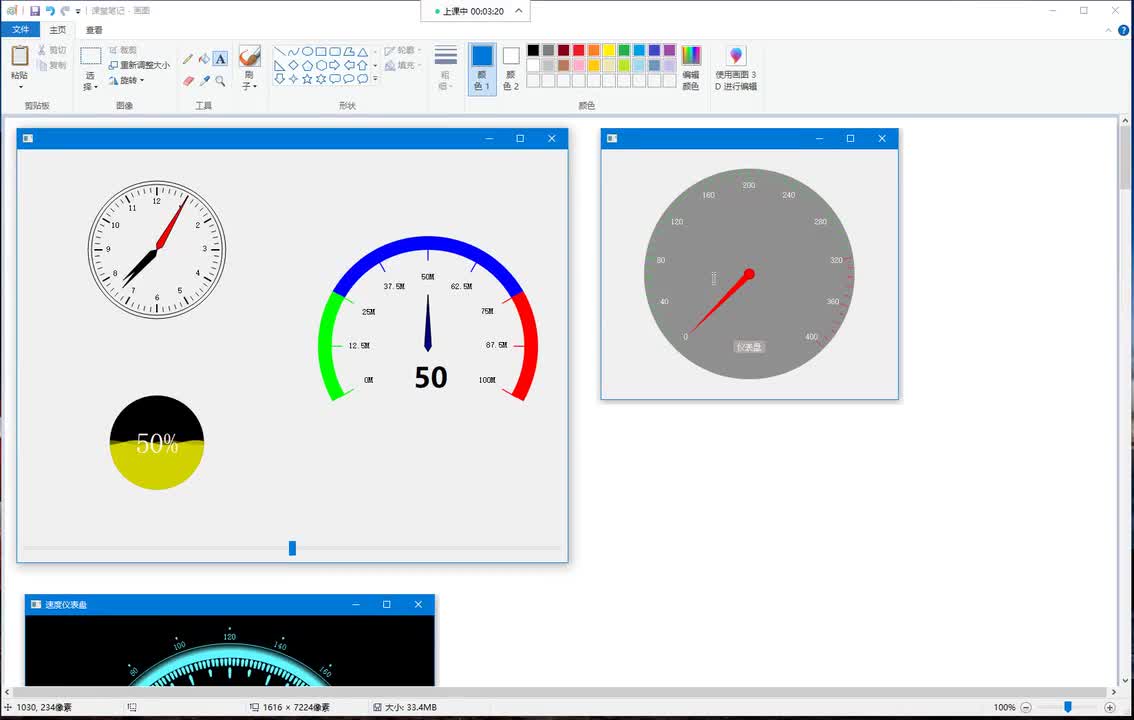Click the zoom slider handle in status bar
The width and height of the screenshot is (1134, 720).
(x=1067, y=707)
